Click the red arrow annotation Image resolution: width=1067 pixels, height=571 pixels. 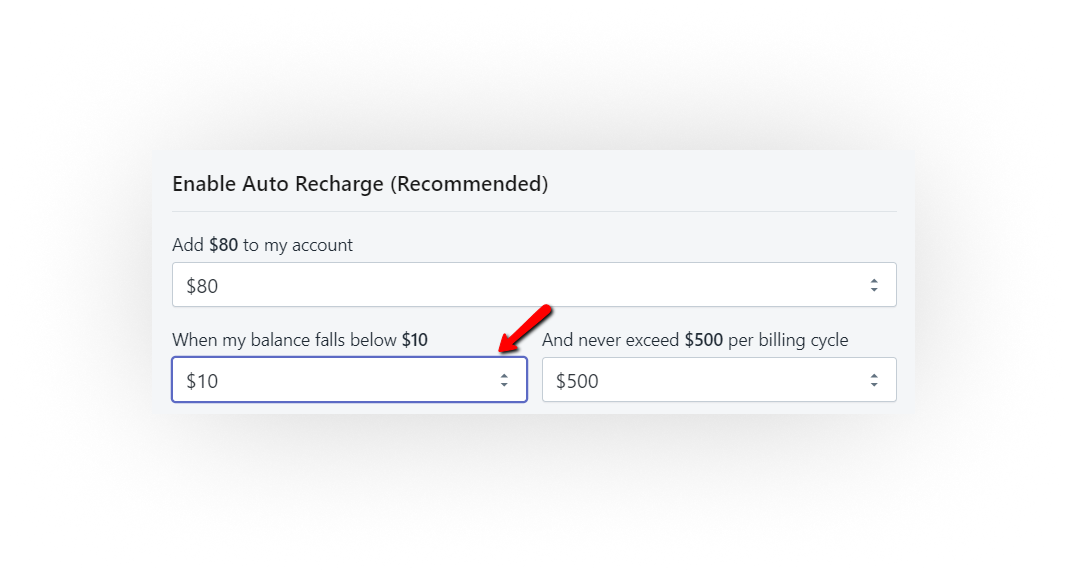pyautogui.click(x=525, y=329)
